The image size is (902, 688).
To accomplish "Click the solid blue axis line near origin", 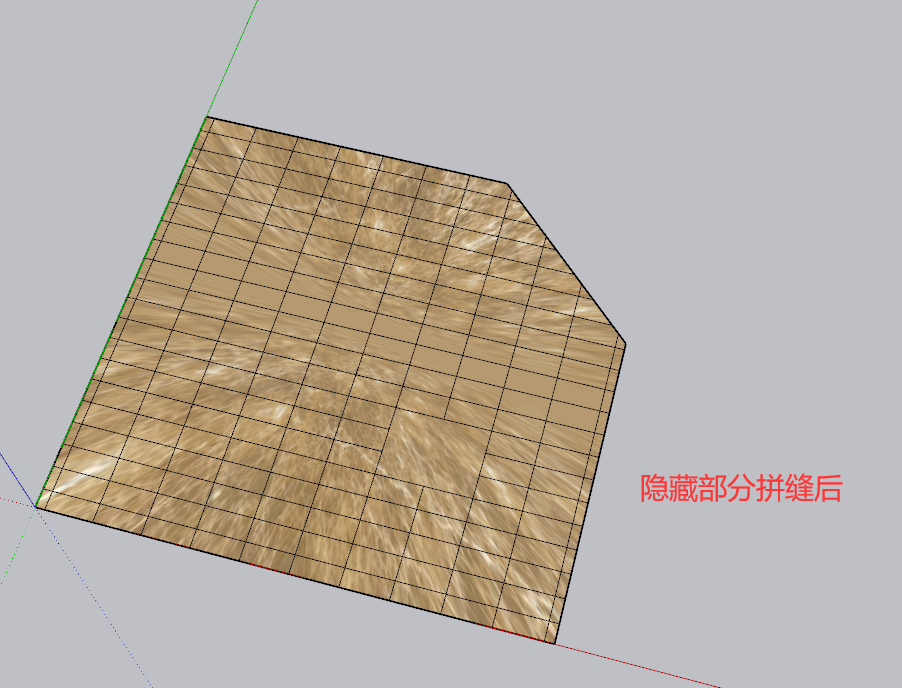I will pyautogui.click(x=14, y=472).
